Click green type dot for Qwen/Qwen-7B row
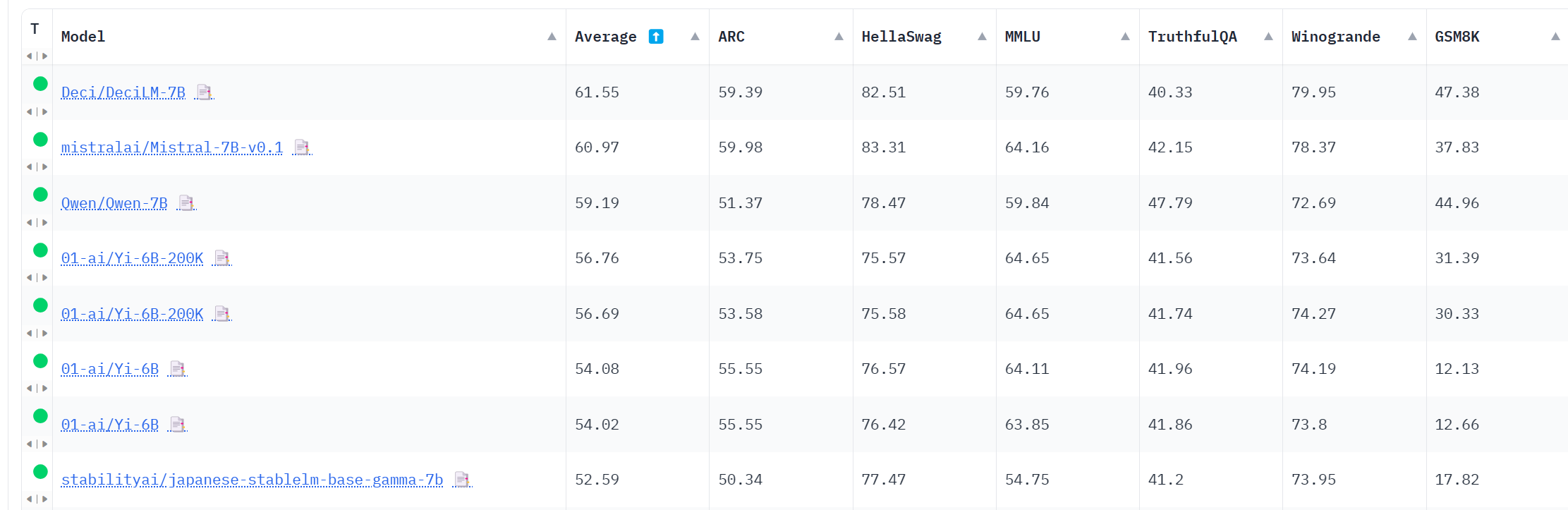The width and height of the screenshot is (1568, 510). click(x=40, y=194)
